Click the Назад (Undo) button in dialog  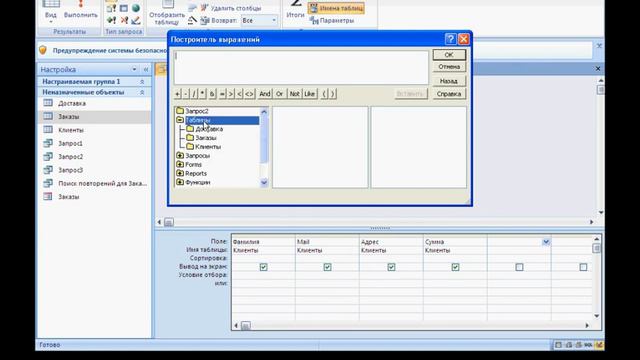pos(449,81)
